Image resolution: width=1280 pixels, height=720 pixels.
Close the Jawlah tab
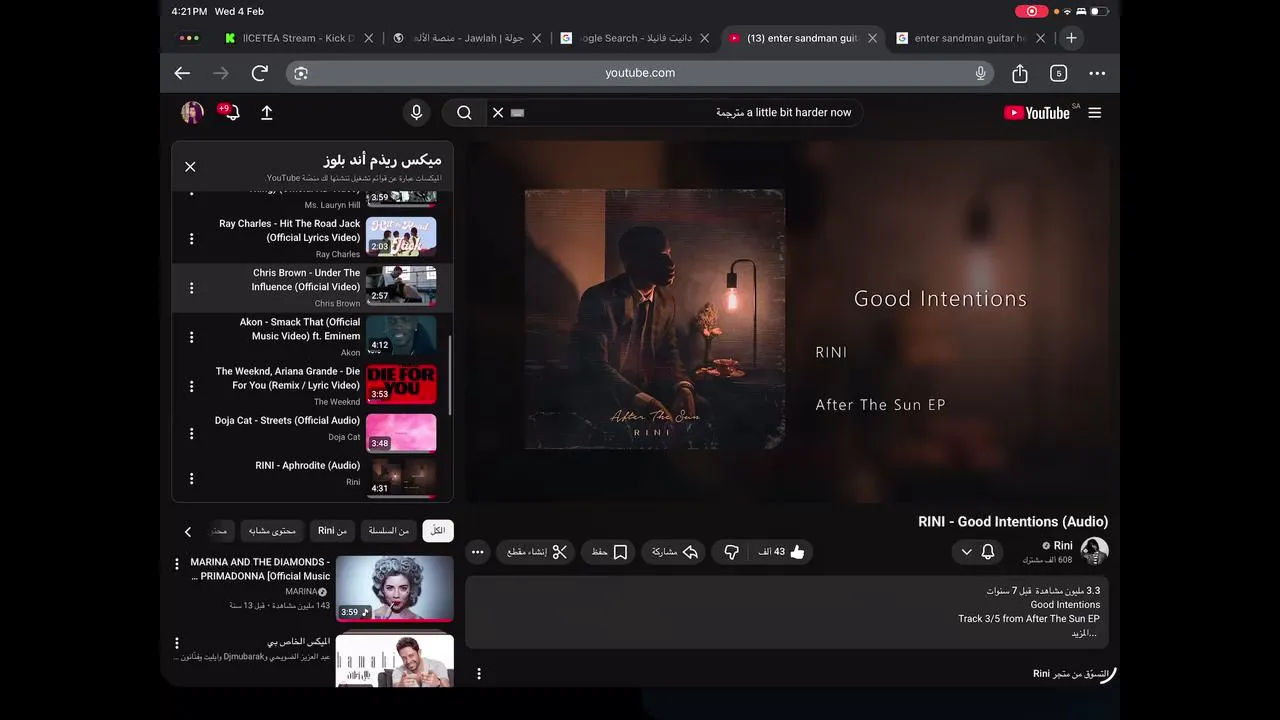537,38
